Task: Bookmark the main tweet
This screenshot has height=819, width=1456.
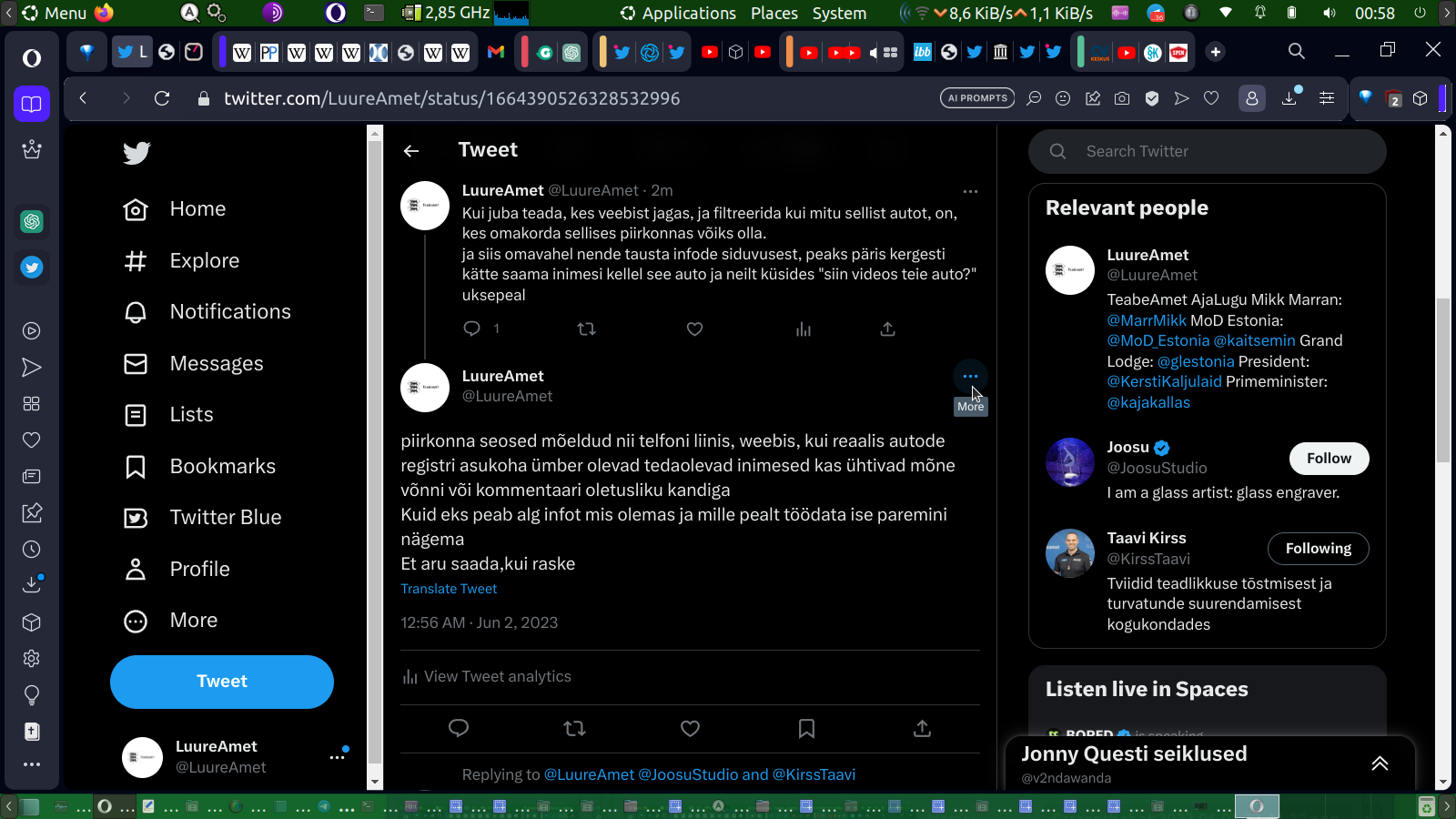Action: pos(806,728)
